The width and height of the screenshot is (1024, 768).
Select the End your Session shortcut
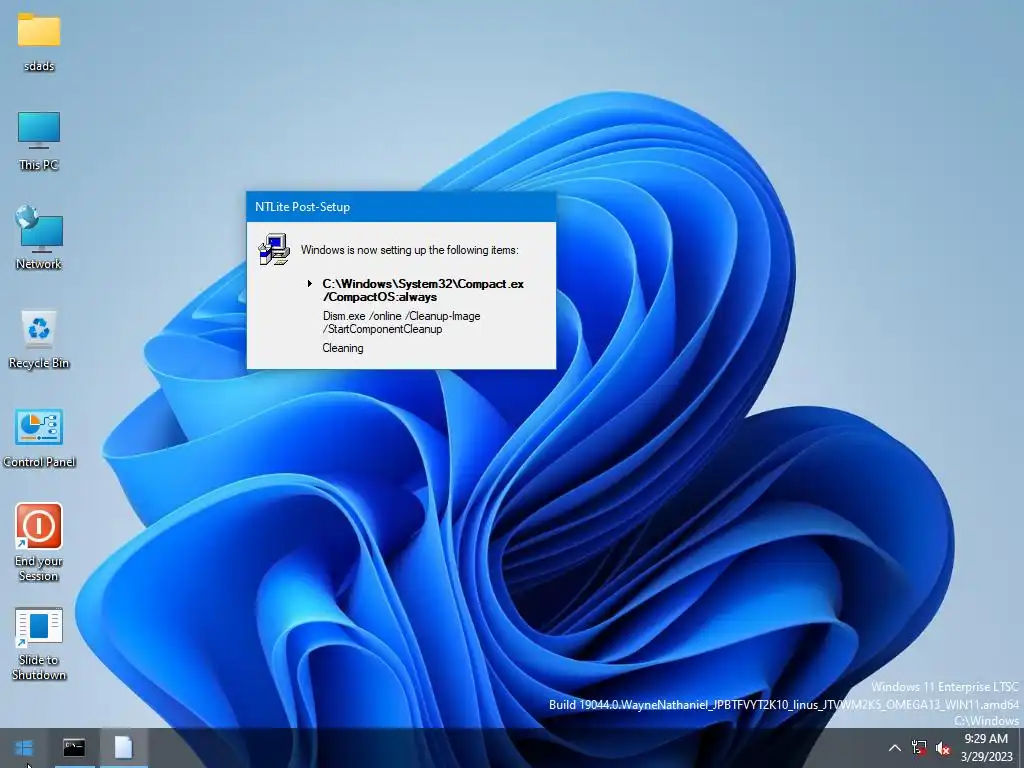tap(39, 542)
